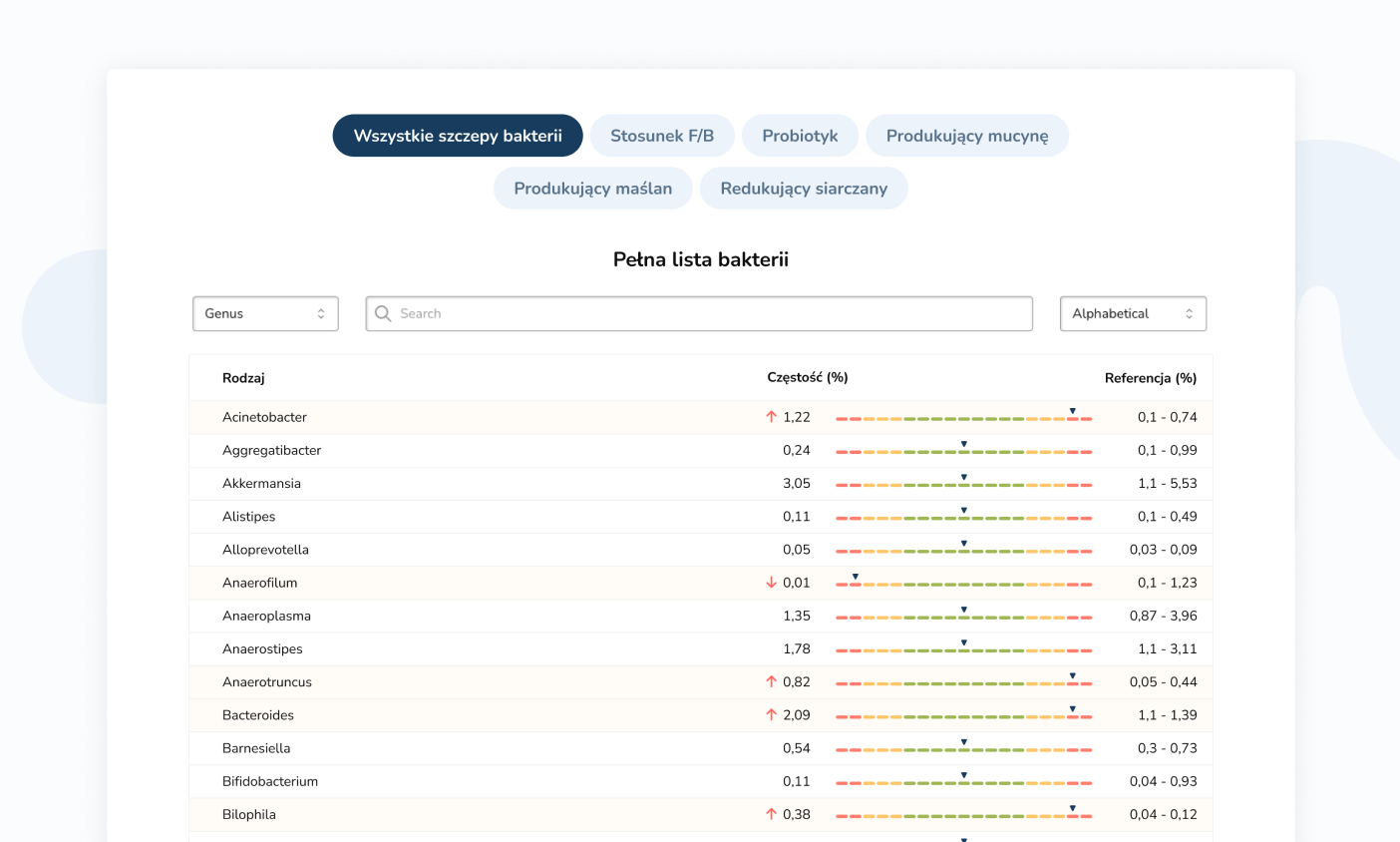1400x842 pixels.
Task: Click the red up arrow beside Acinetobacter
Action: (x=771, y=417)
